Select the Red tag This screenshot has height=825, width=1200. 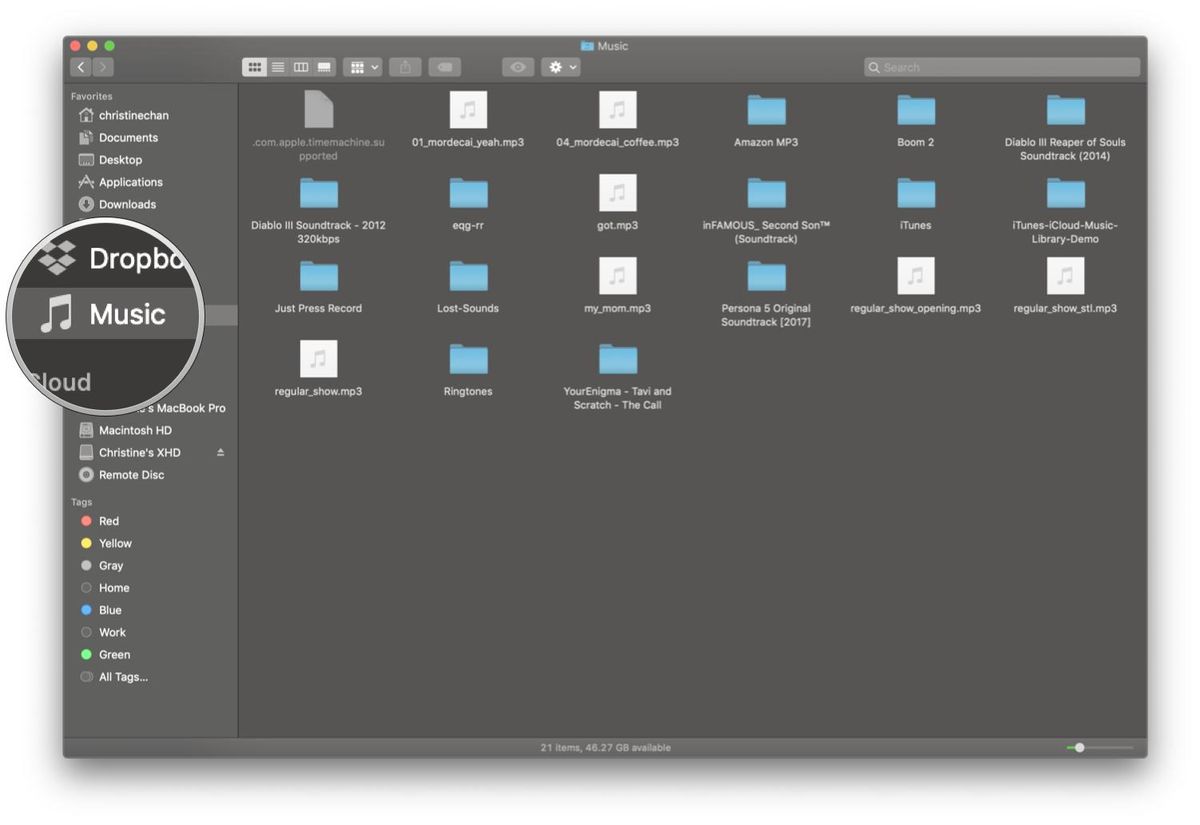[x=108, y=520]
